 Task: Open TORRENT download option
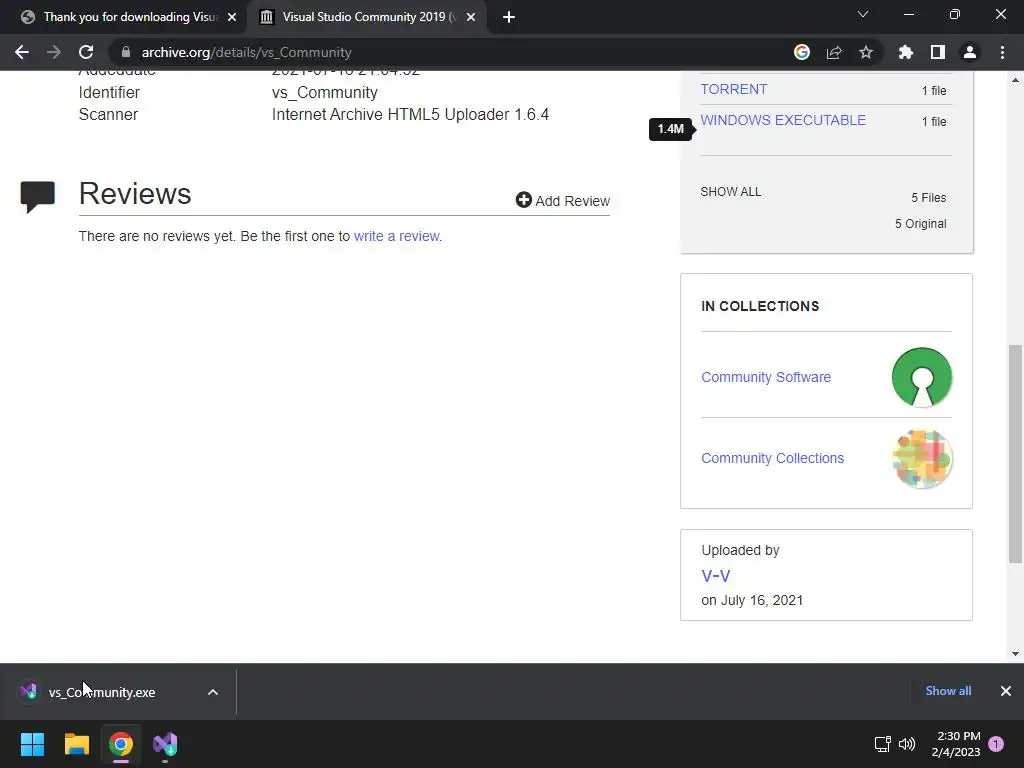point(733,89)
